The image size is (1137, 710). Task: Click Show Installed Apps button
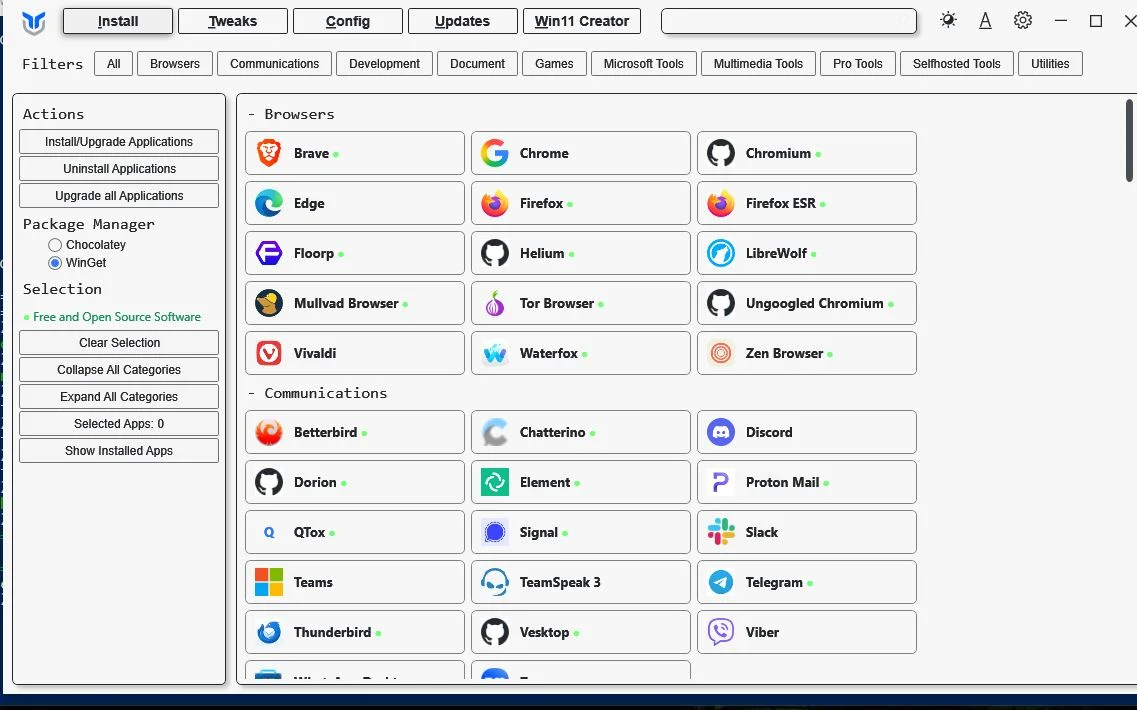(119, 451)
